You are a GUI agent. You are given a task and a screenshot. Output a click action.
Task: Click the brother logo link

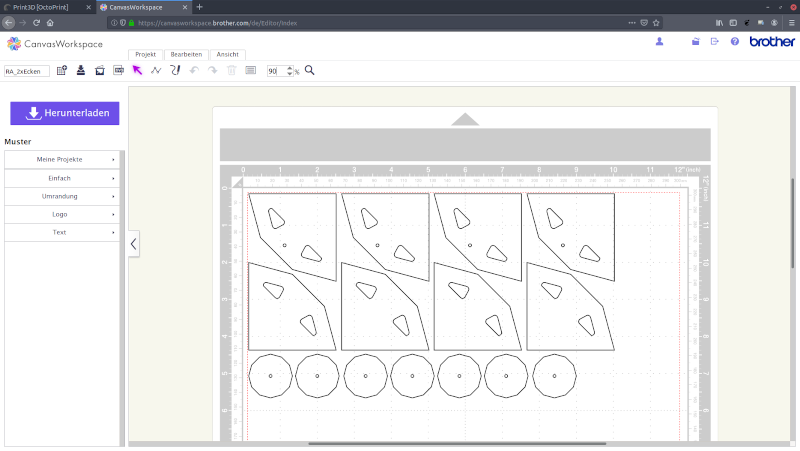[x=772, y=42]
